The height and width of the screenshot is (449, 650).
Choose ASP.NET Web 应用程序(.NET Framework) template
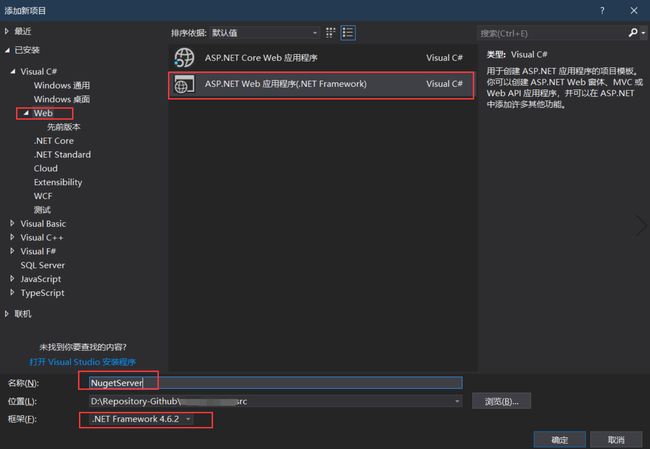click(321, 84)
